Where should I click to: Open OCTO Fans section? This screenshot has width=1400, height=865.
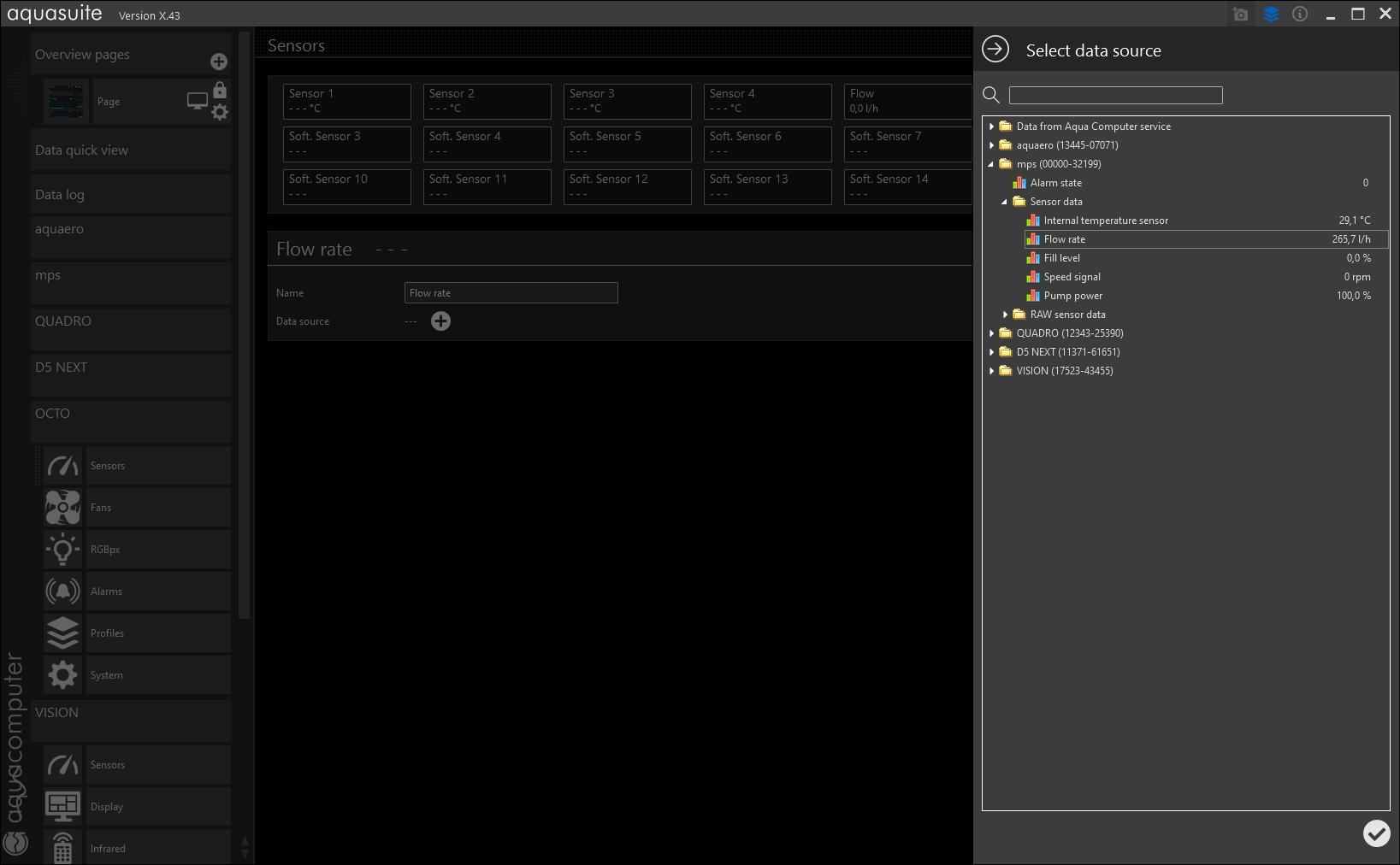(137, 508)
